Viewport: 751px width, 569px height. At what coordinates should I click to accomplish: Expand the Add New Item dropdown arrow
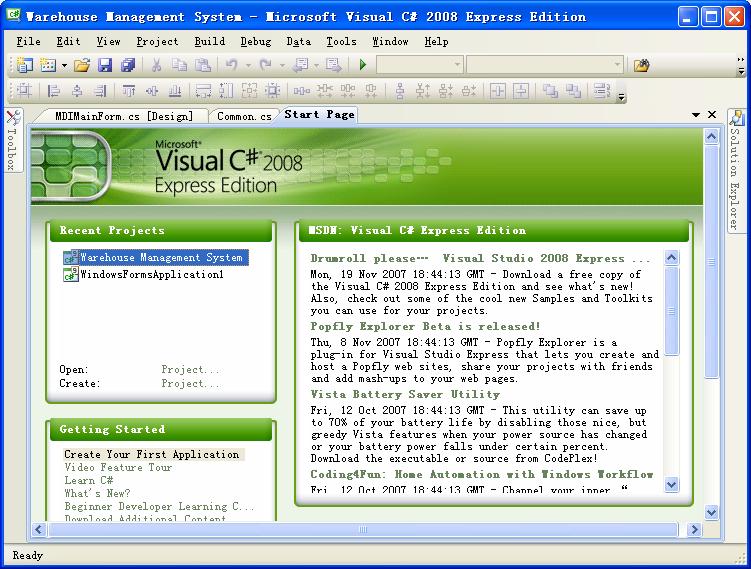pyautogui.click(x=64, y=65)
